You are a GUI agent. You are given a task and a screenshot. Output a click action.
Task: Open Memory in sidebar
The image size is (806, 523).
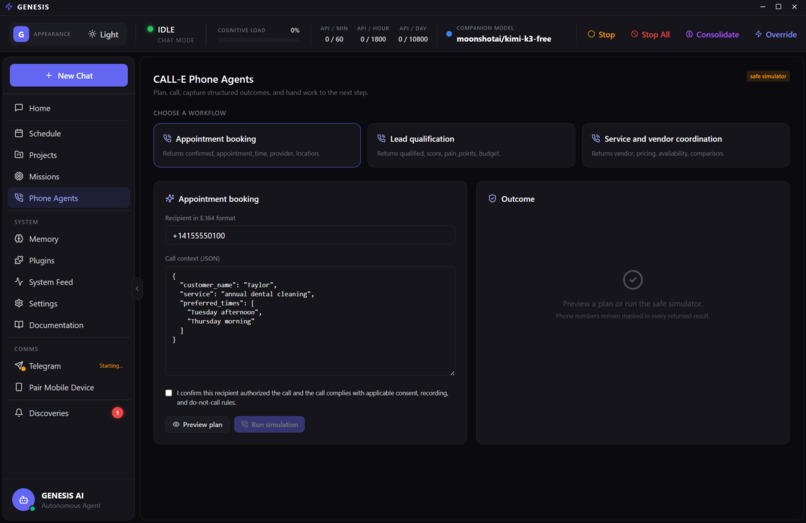69,239
